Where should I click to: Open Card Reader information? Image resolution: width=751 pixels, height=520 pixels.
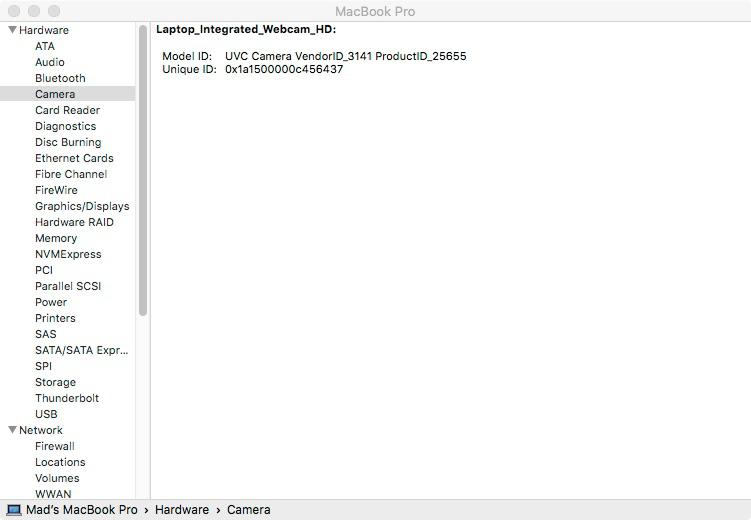68,110
